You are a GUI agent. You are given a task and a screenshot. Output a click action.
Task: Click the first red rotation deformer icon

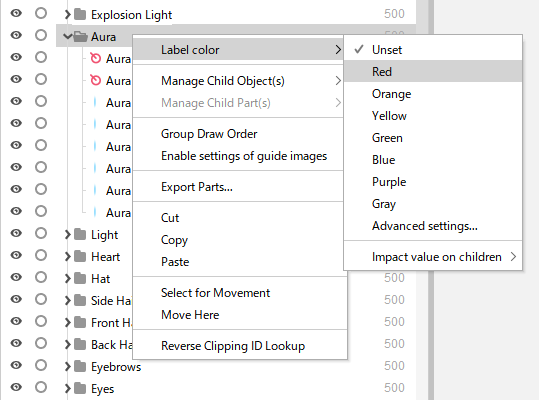point(95,58)
